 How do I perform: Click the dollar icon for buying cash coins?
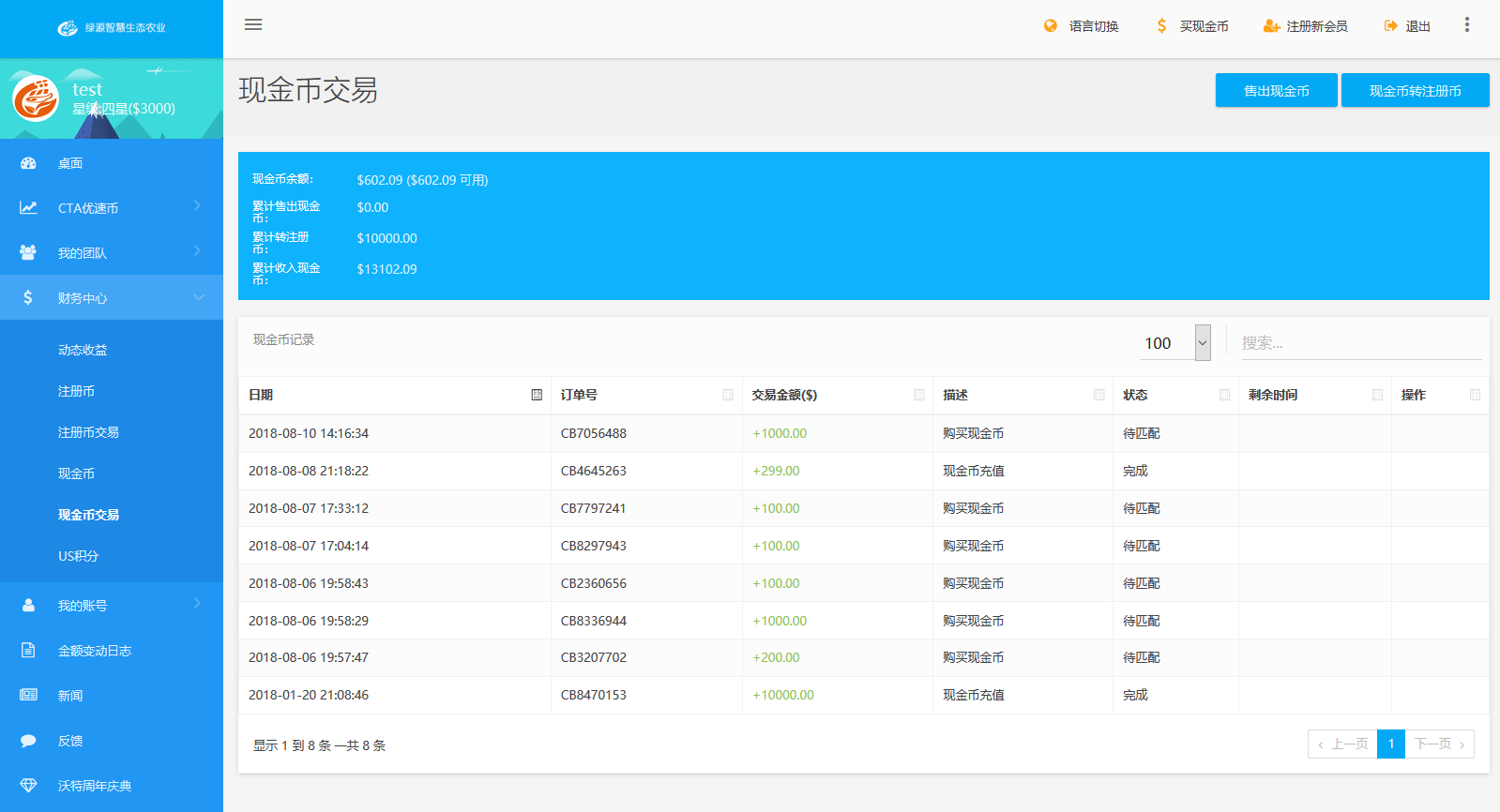point(1162,26)
